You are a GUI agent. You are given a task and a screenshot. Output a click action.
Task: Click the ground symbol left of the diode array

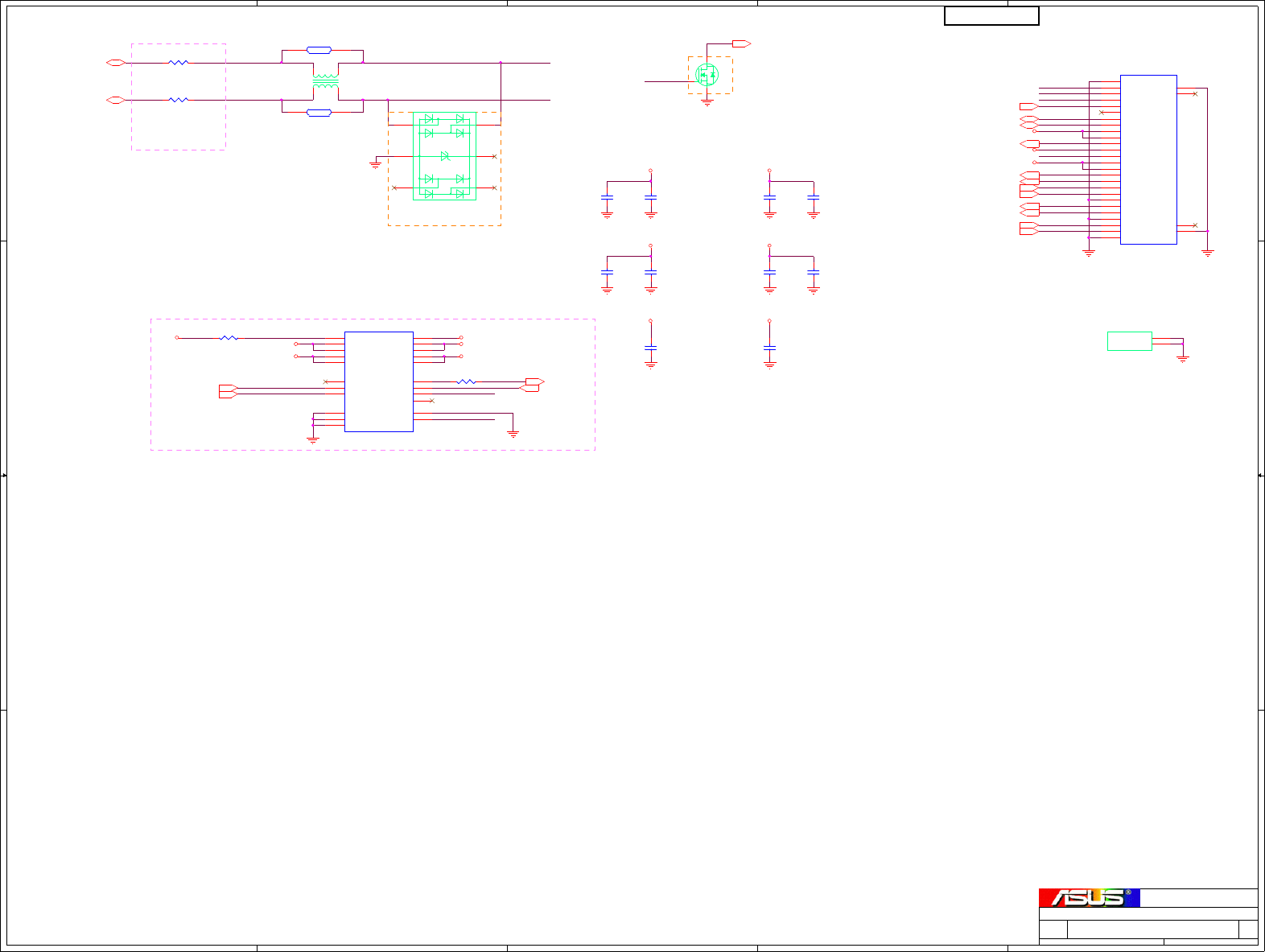tap(375, 164)
